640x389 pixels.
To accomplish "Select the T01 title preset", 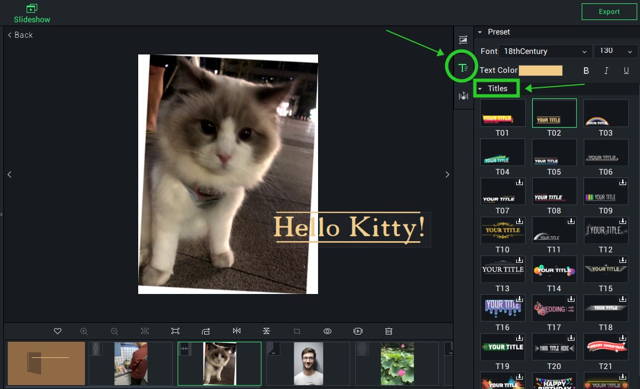I will [x=502, y=113].
